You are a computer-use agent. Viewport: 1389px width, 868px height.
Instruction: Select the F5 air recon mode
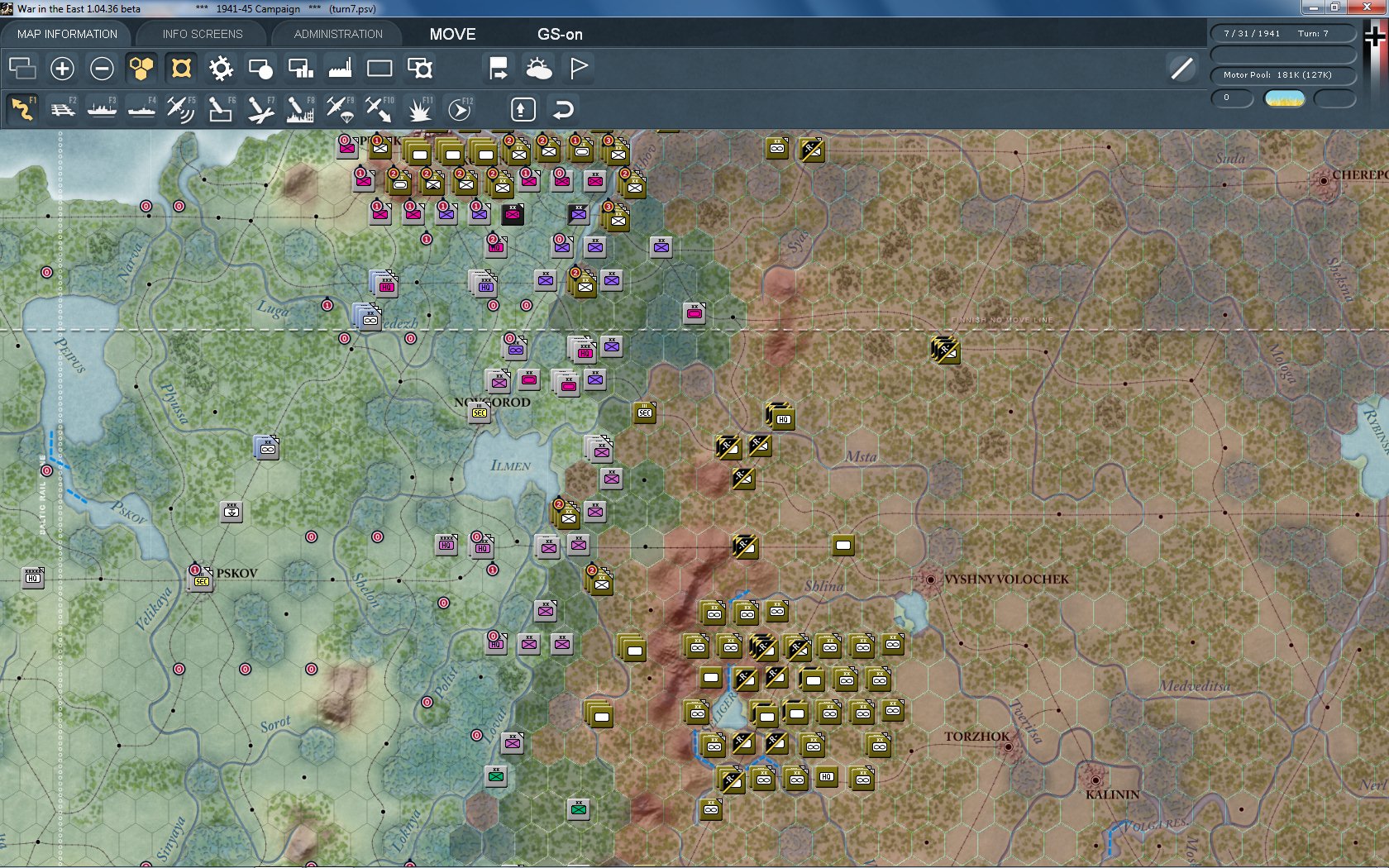coord(181,109)
